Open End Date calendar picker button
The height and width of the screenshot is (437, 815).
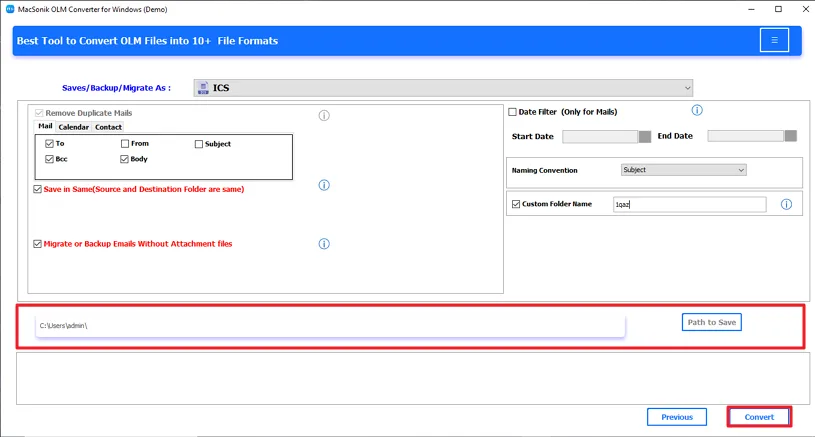click(791, 136)
